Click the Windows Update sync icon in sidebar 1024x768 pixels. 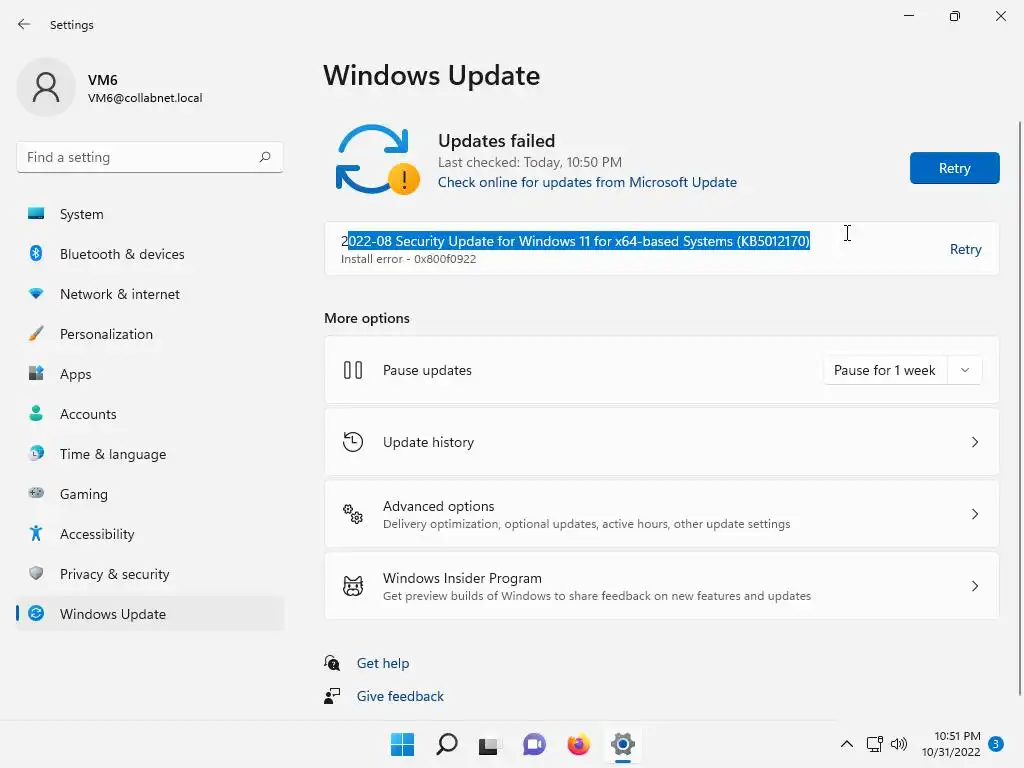click(36, 613)
